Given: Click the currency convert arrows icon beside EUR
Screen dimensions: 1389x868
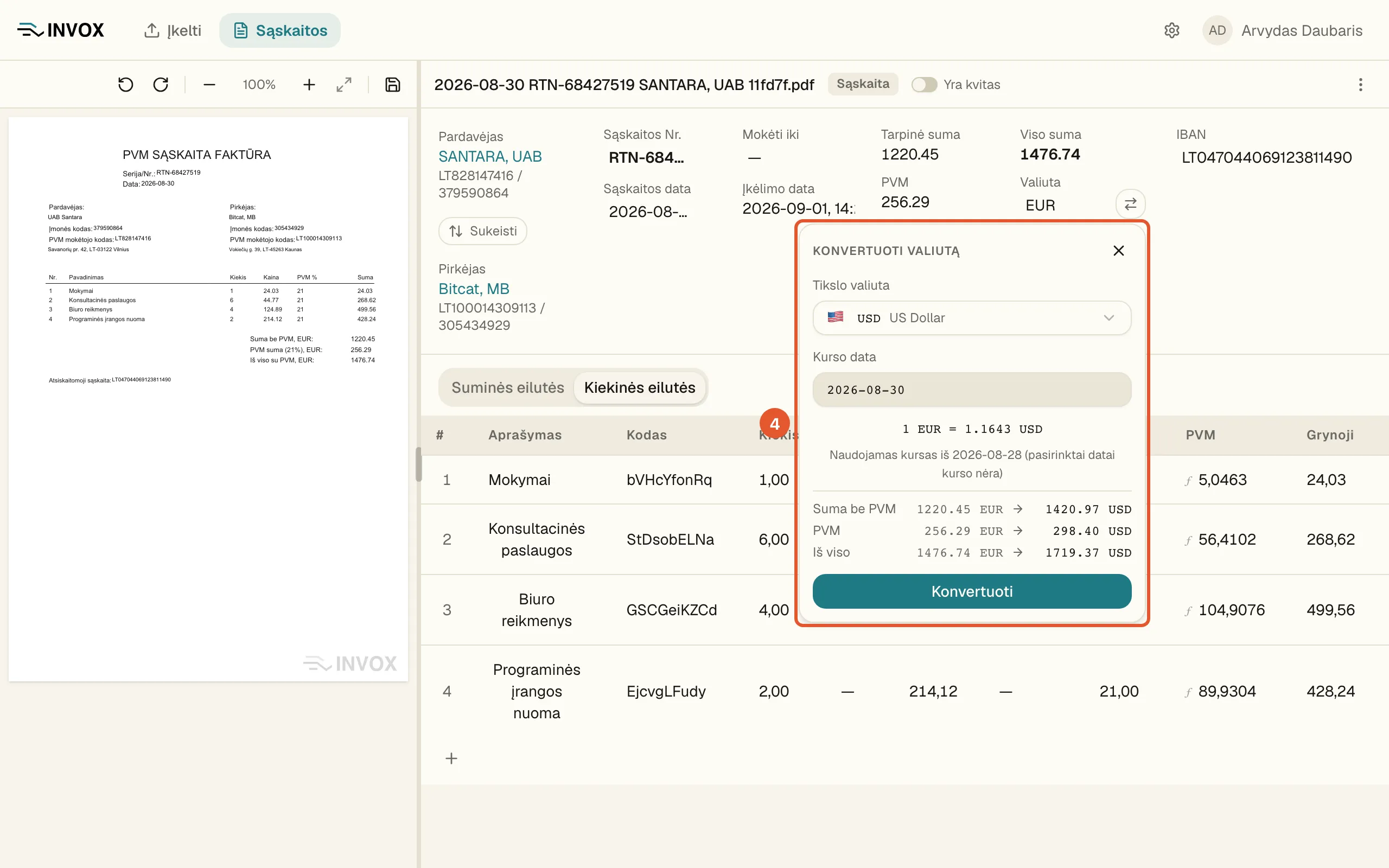Looking at the screenshot, I should pyautogui.click(x=1130, y=204).
